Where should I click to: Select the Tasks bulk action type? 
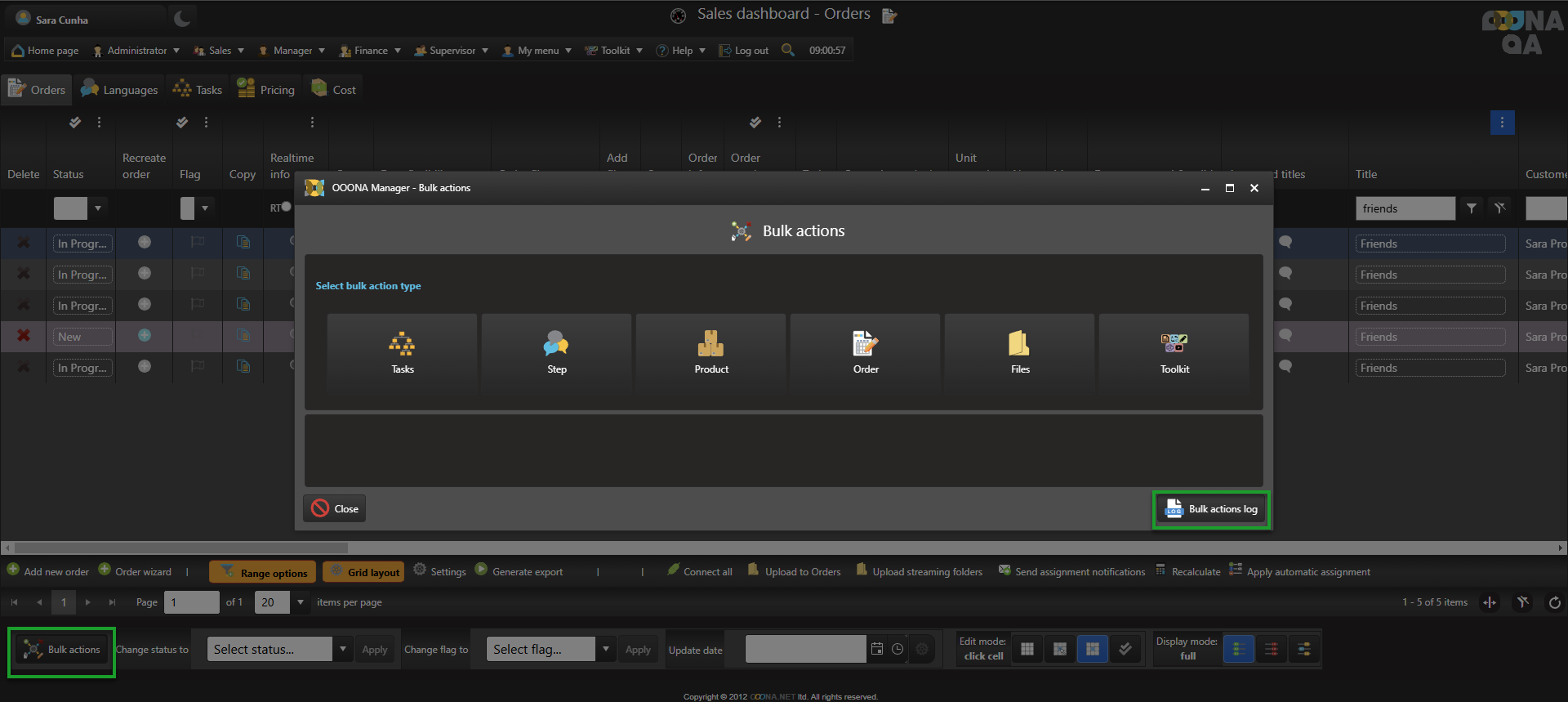(x=402, y=352)
